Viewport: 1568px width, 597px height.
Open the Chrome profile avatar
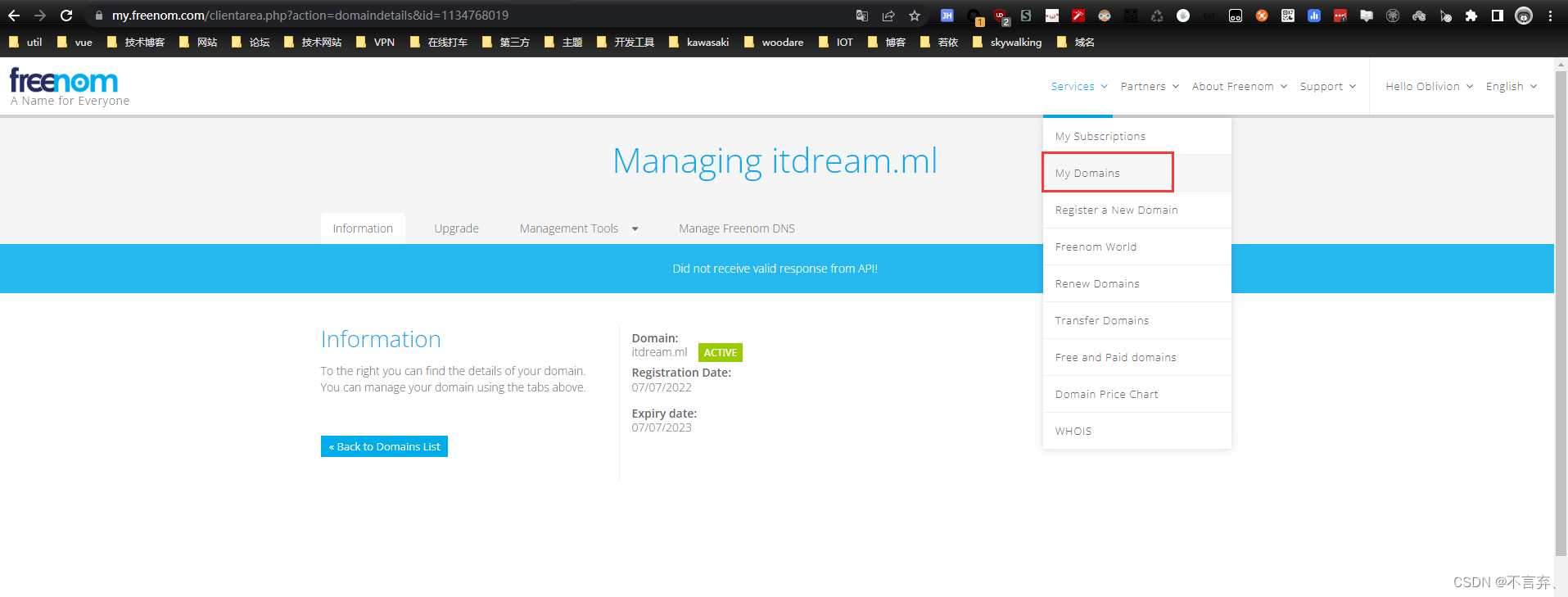[1524, 16]
